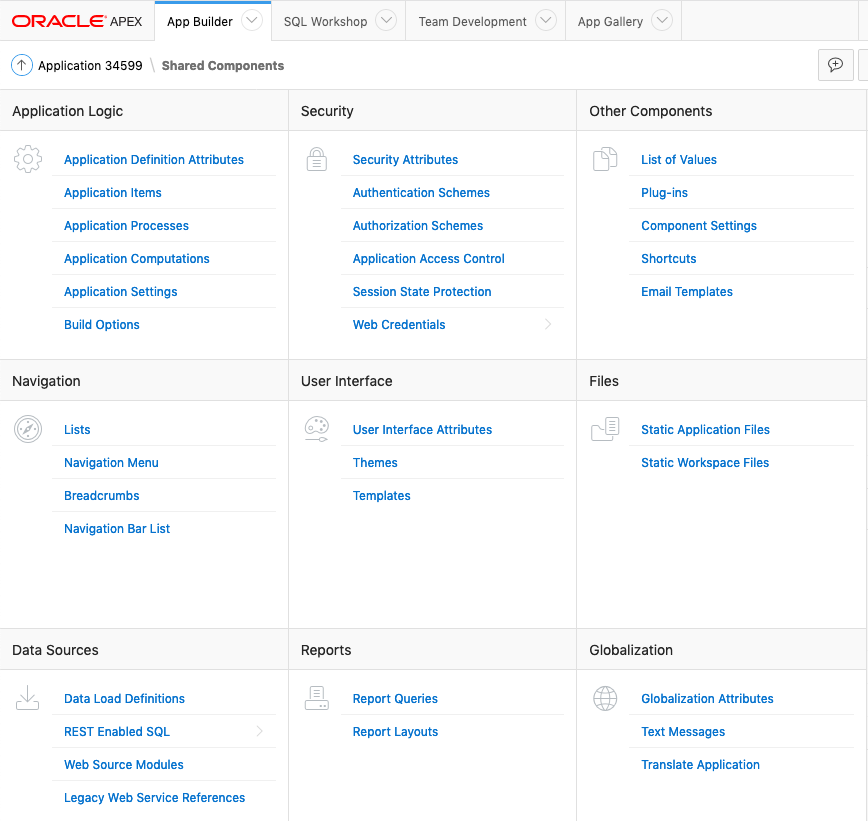This screenshot has height=821, width=868.
Task: Click the download icon in Data Sources region
Action: [x=28, y=698]
